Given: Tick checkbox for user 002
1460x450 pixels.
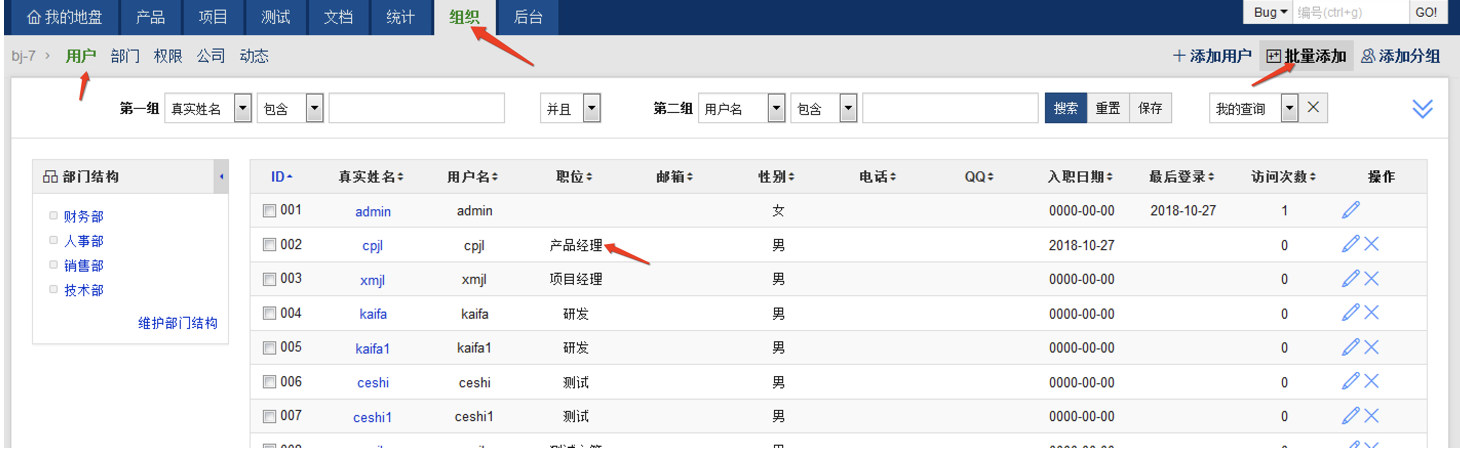Looking at the screenshot, I should pos(269,245).
